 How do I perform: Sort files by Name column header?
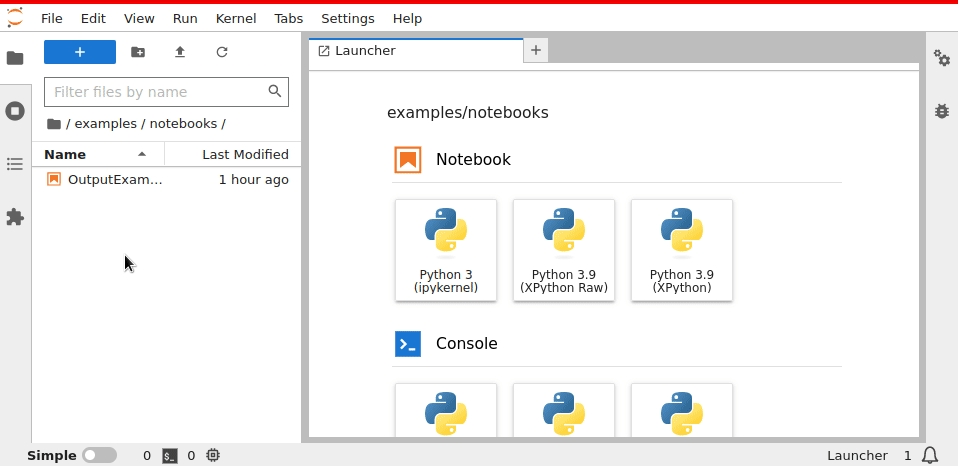pyautogui.click(x=98, y=155)
